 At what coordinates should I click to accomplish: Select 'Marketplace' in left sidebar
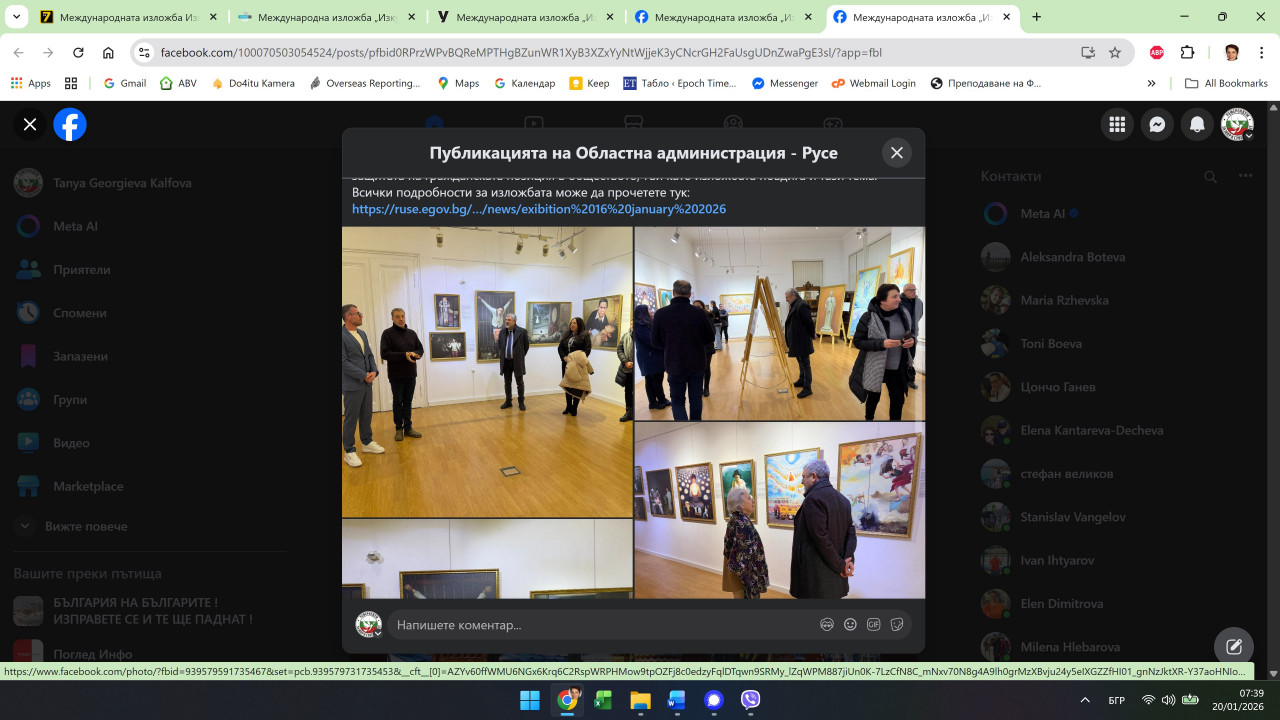pyautogui.click(x=88, y=486)
